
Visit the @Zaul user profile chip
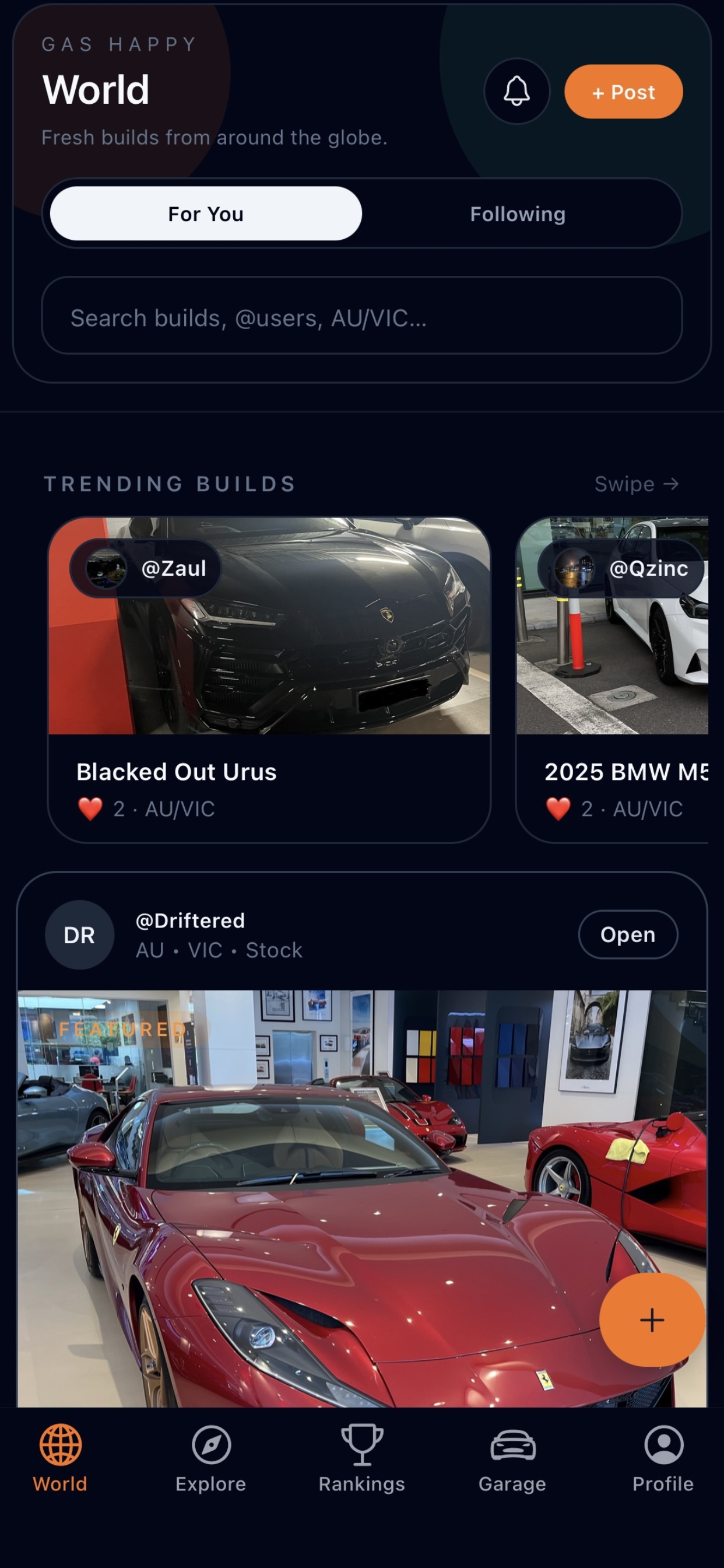145,568
